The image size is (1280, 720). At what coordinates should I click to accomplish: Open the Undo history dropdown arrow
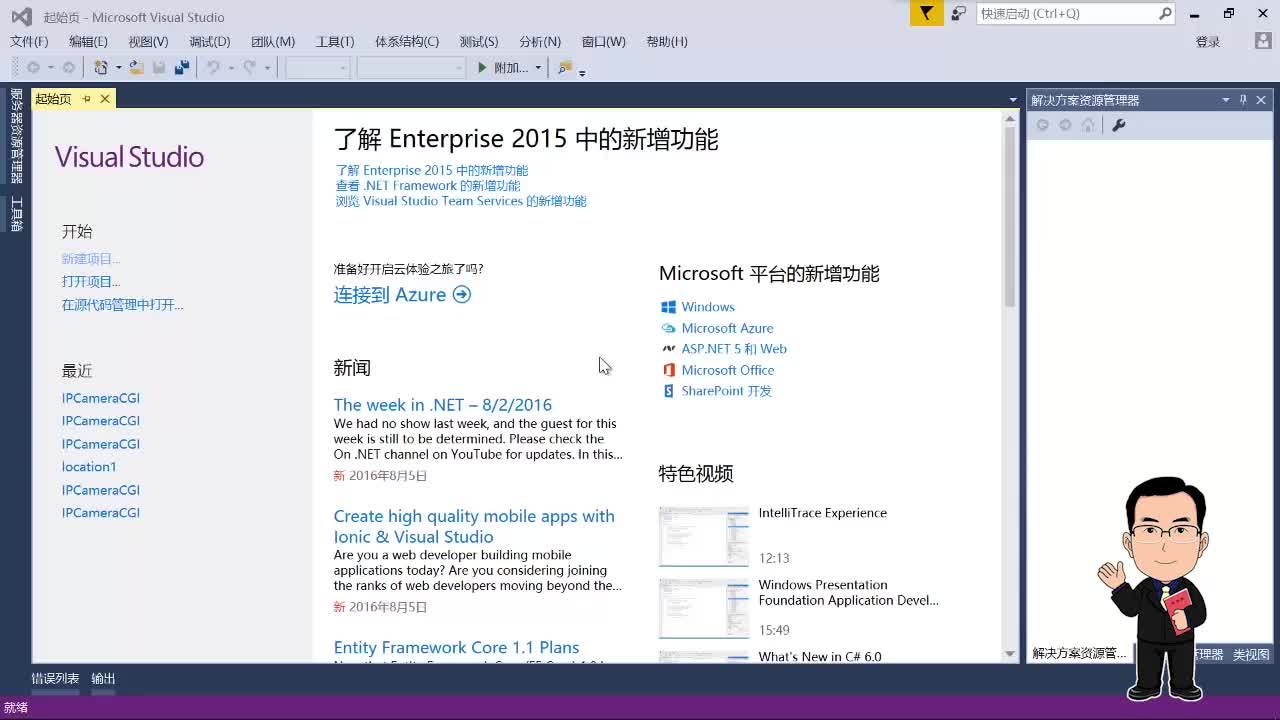(230, 67)
